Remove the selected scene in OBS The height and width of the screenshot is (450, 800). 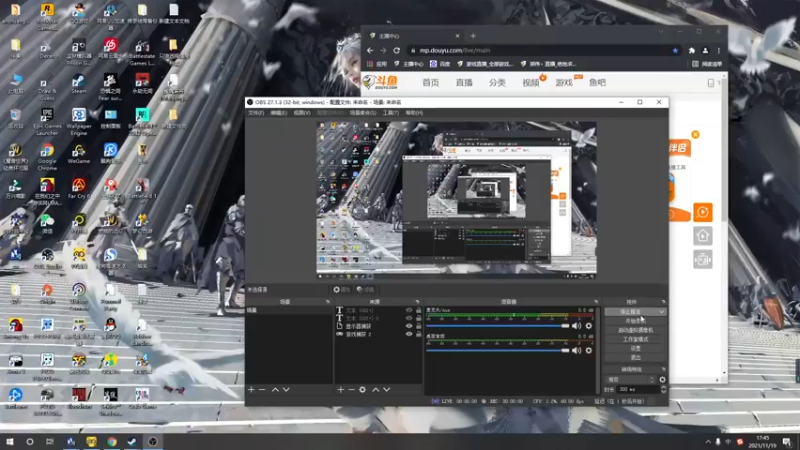point(262,389)
